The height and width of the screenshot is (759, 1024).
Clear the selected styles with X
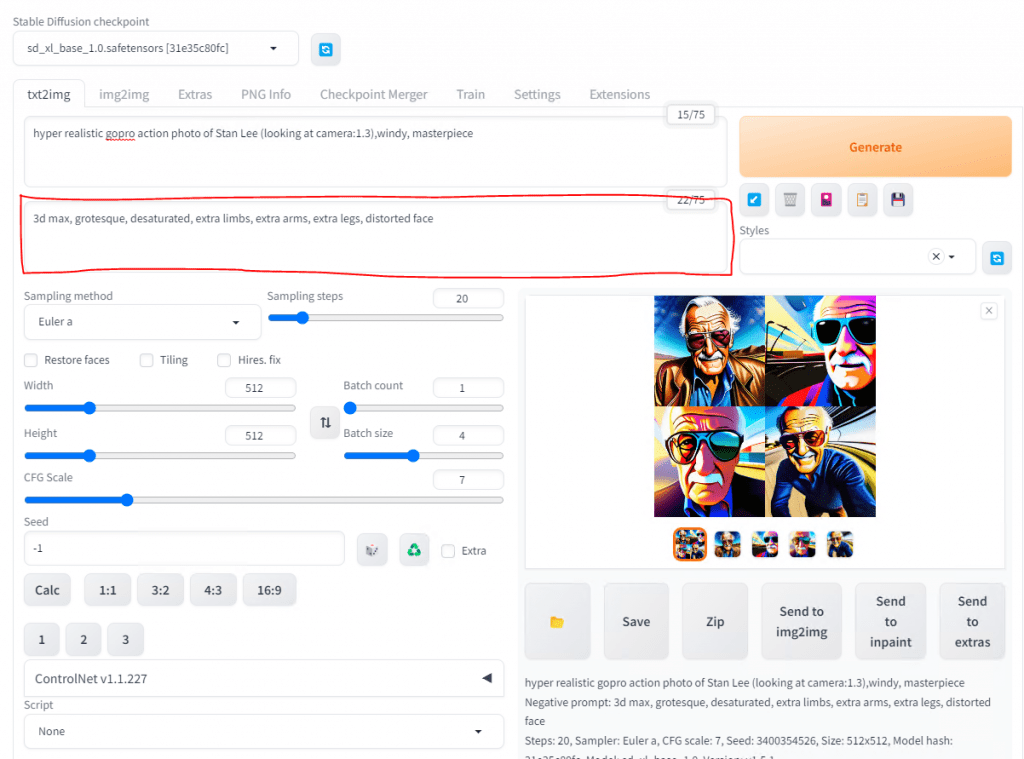point(936,257)
